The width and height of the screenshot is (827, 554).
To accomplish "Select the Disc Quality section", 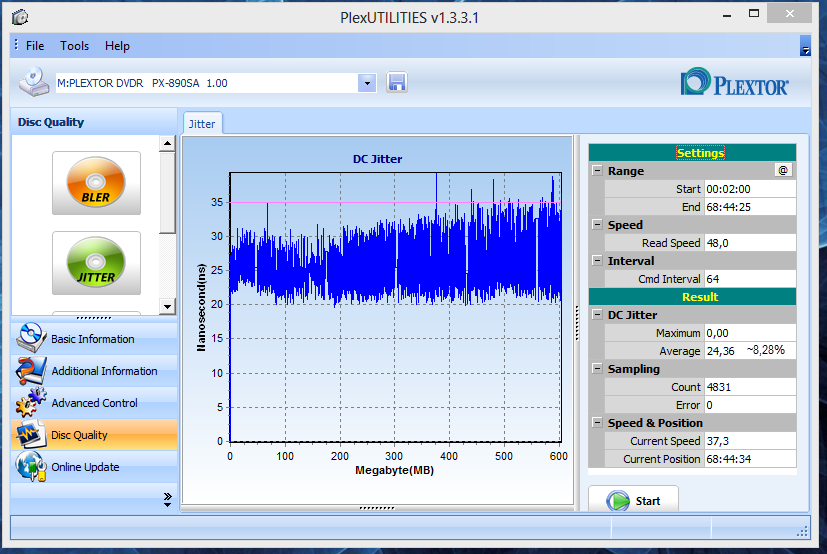I will [x=94, y=435].
